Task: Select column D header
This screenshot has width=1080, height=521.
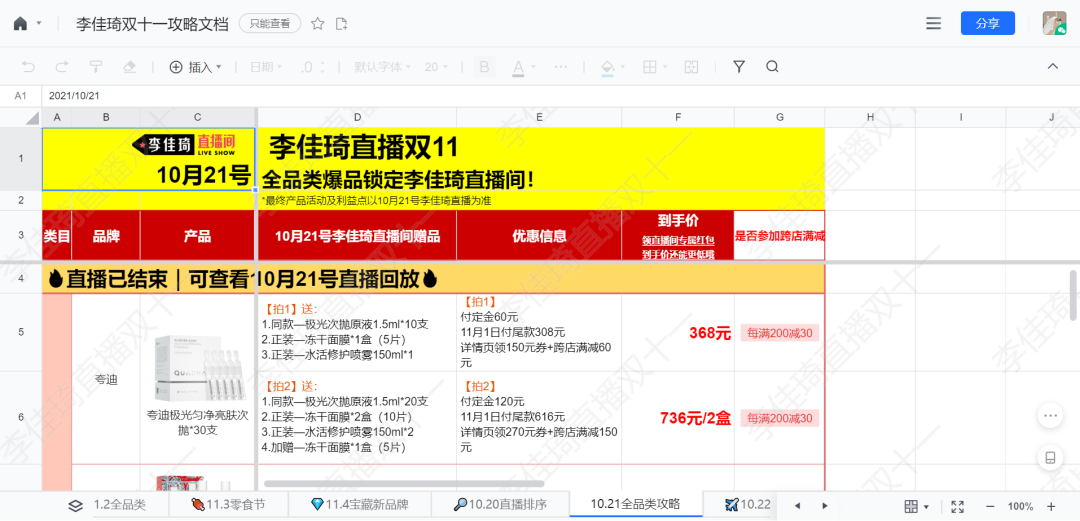Action: (357, 118)
